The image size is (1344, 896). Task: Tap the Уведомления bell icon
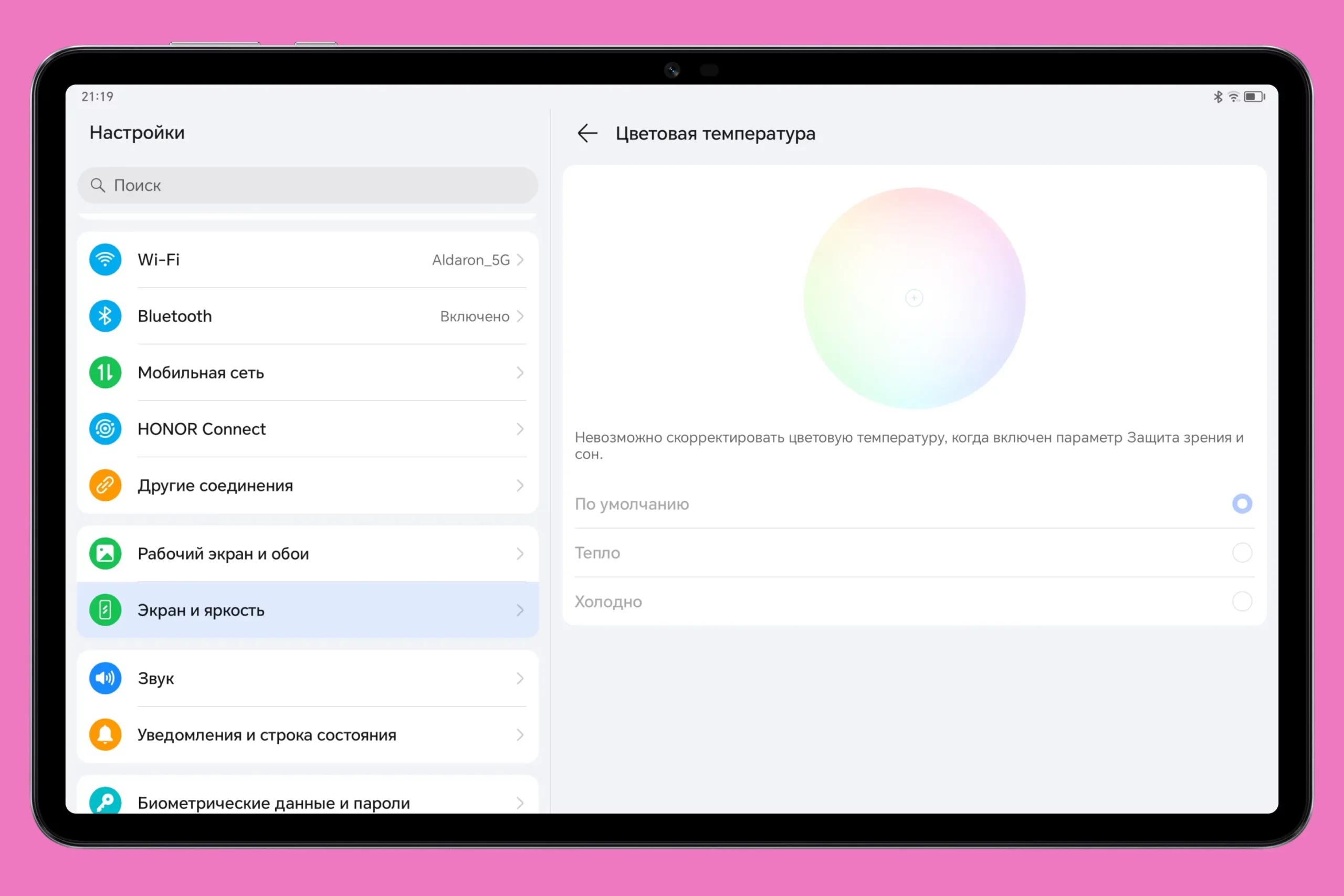click(105, 734)
